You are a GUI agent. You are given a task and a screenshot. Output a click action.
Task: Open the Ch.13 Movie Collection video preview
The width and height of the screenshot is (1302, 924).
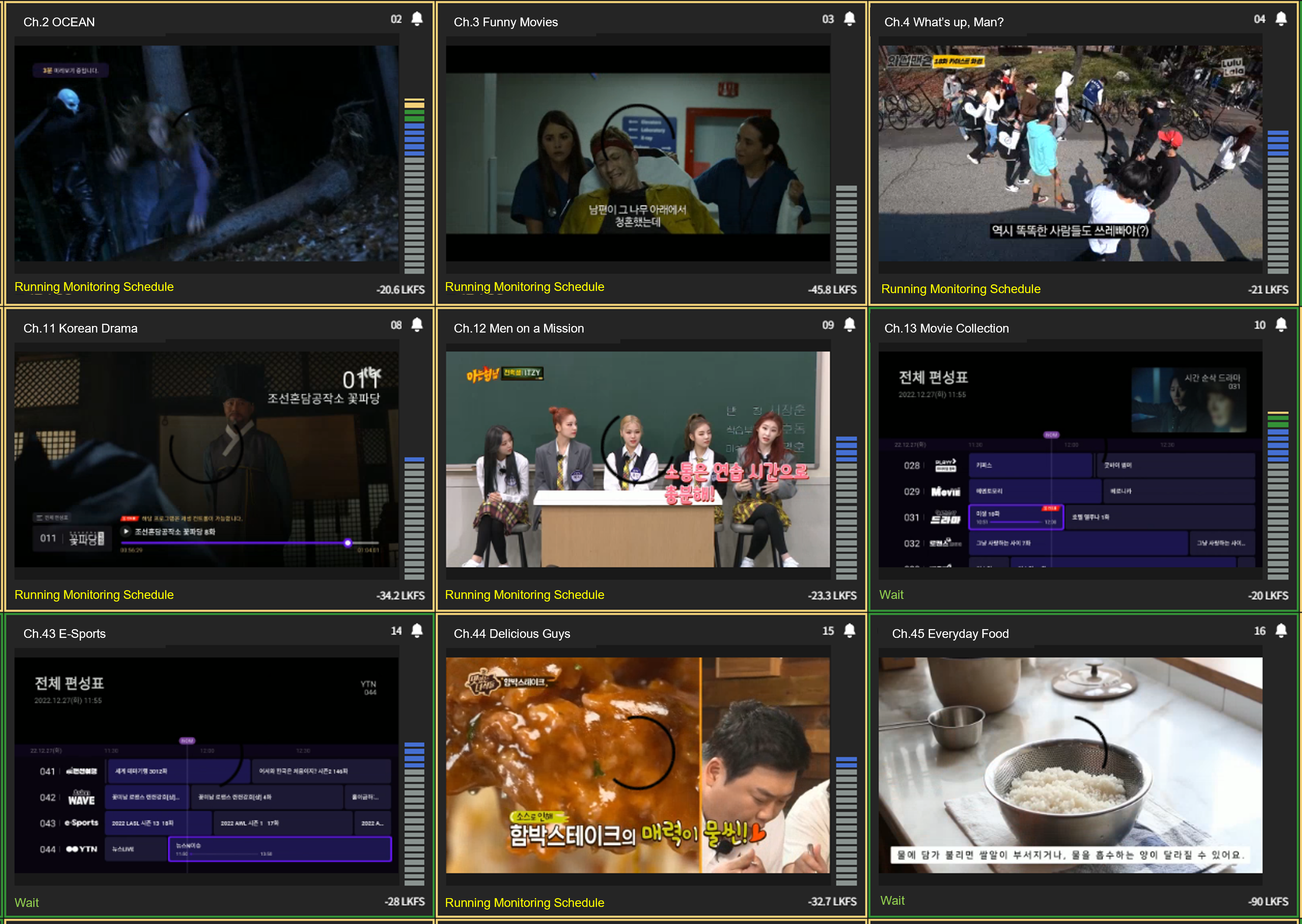[x=1070, y=459]
